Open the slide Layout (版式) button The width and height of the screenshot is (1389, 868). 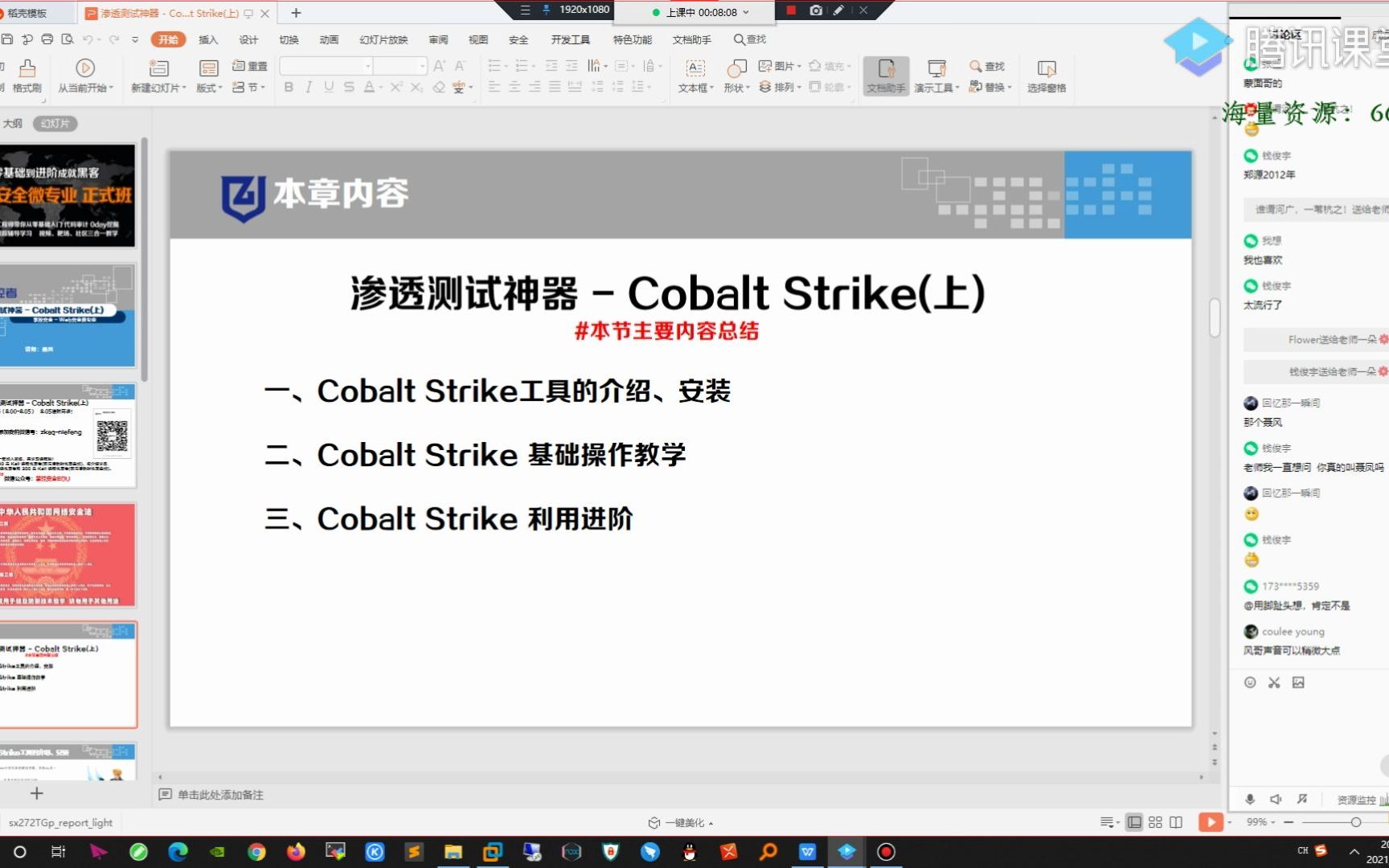click(209, 76)
